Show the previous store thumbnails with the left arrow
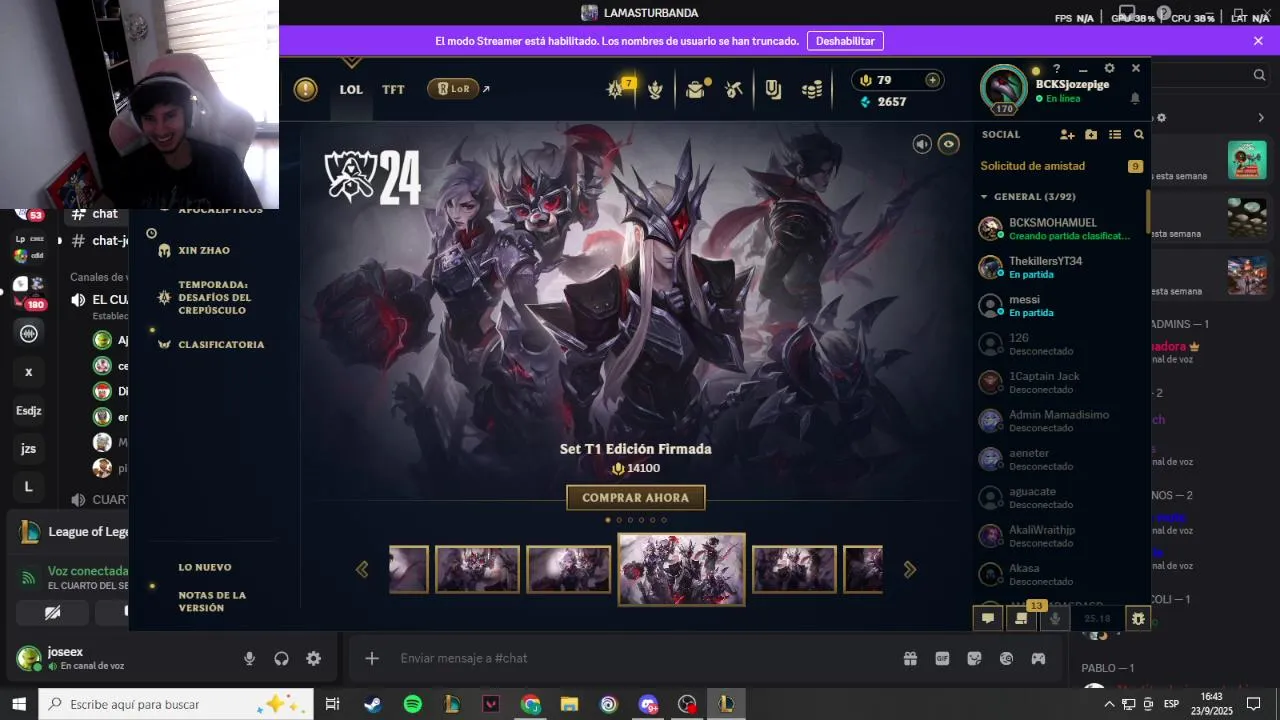1280x720 pixels. 362,569
